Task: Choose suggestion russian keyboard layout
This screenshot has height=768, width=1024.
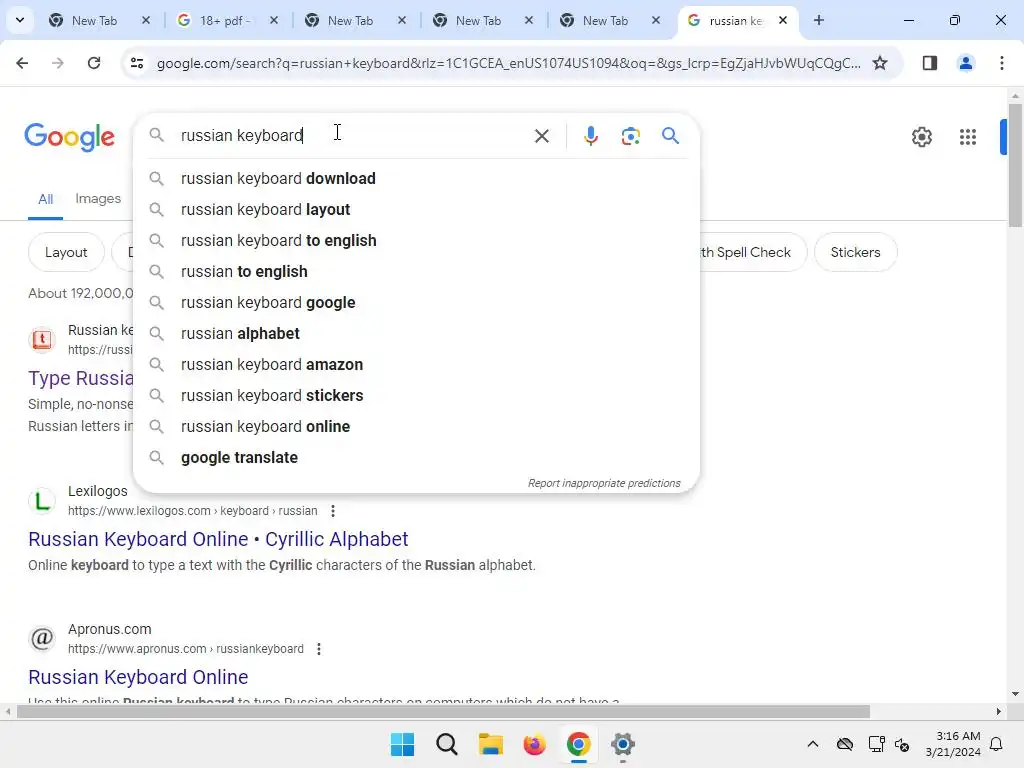Action: 416,210
